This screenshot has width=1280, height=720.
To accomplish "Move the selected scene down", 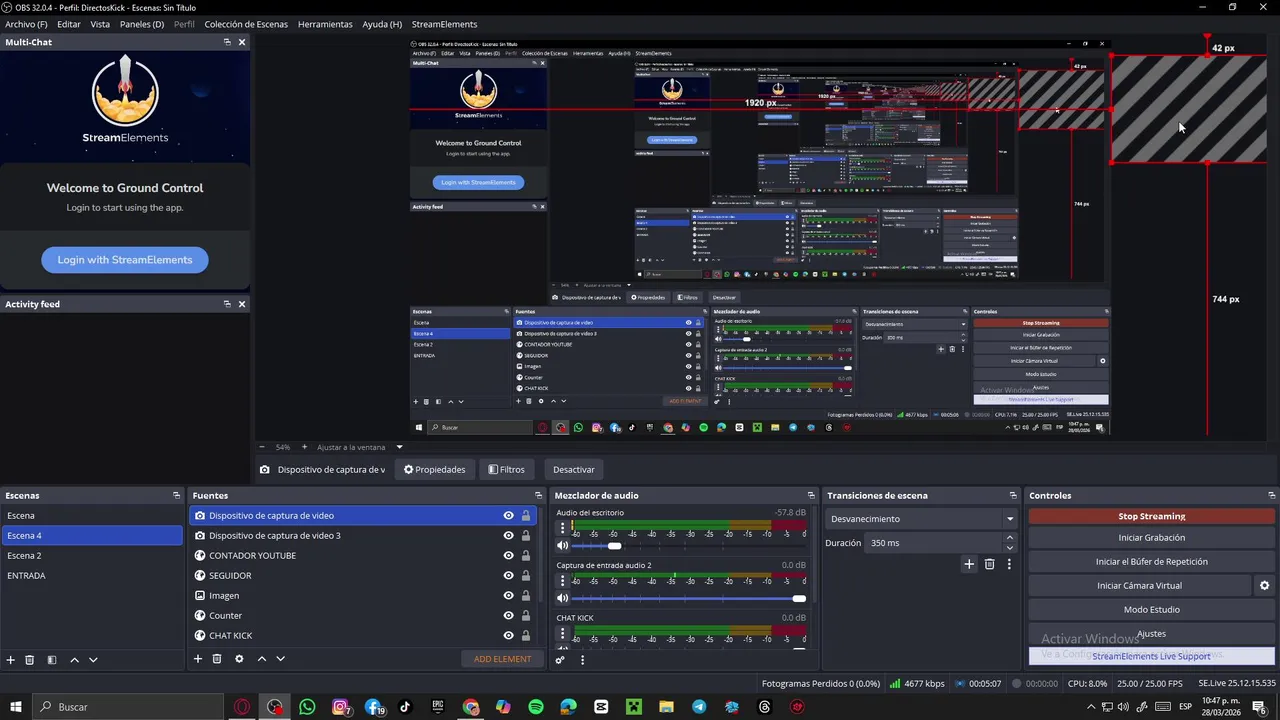I will [93, 660].
